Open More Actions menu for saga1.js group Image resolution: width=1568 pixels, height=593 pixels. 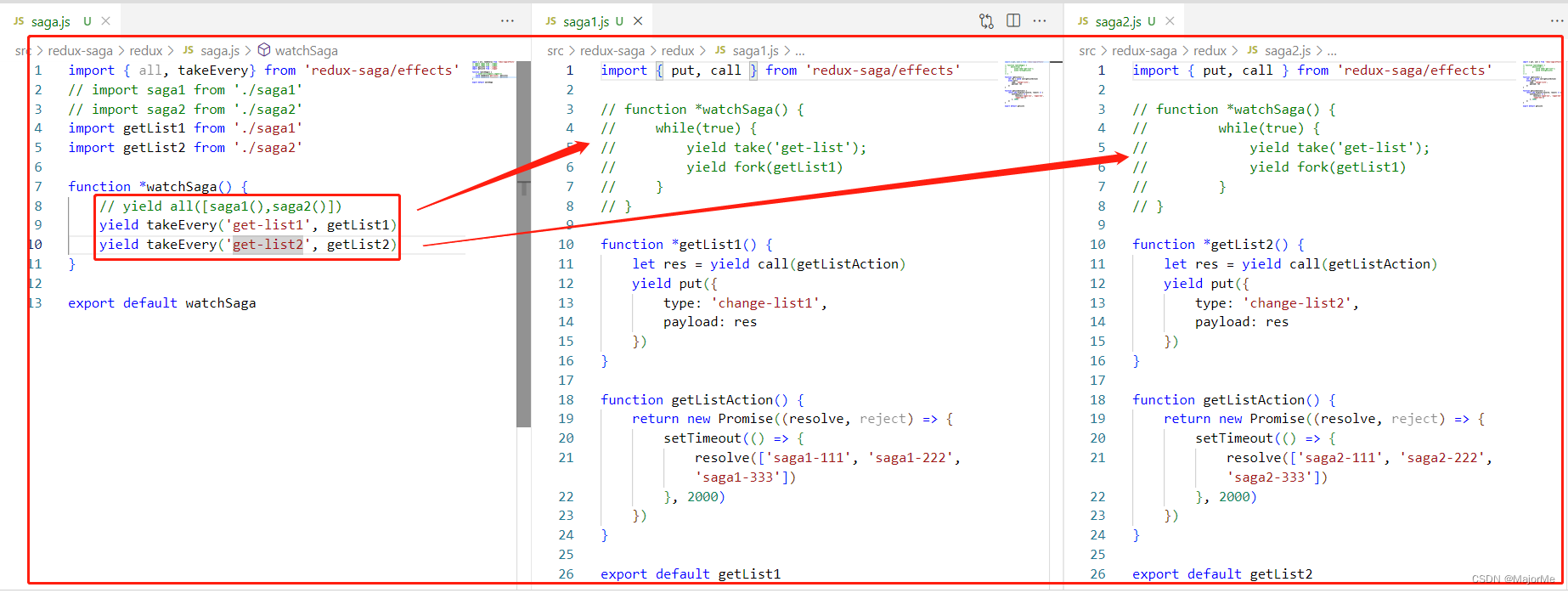pyautogui.click(x=1040, y=21)
